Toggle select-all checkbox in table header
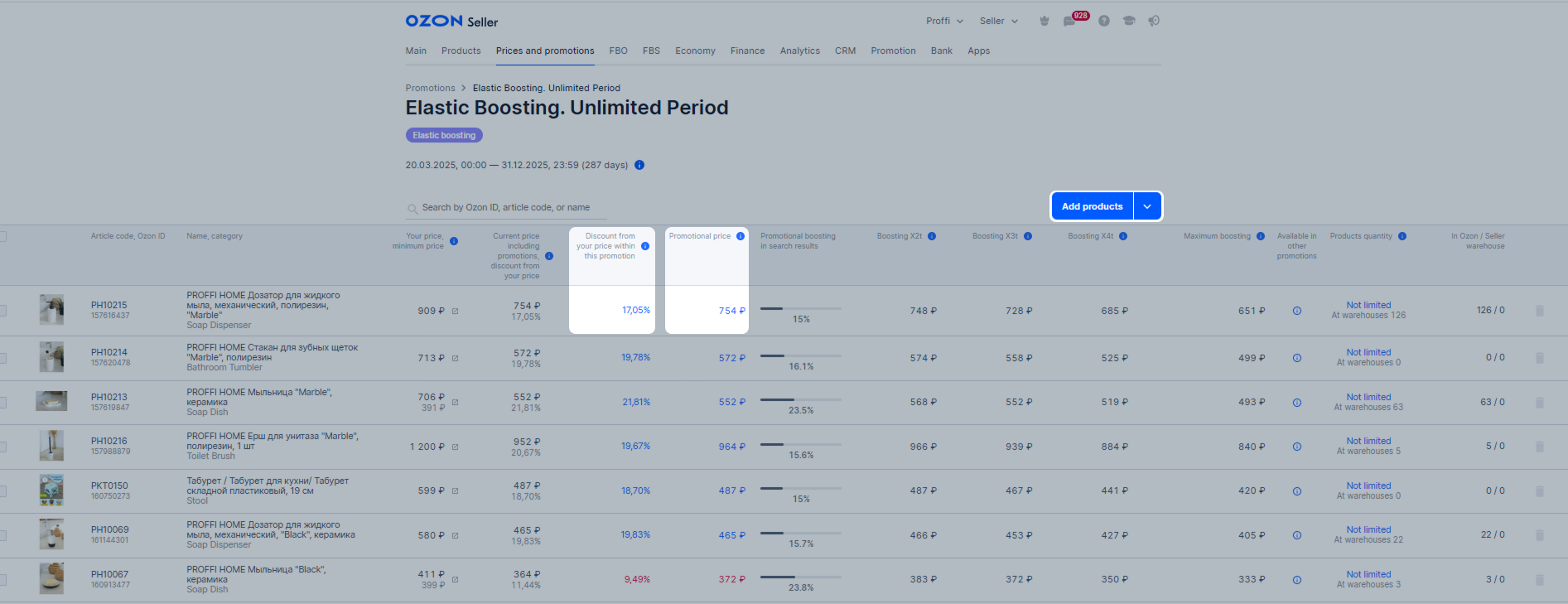Screen dimensions: 1568x604 pyautogui.click(x=2, y=237)
